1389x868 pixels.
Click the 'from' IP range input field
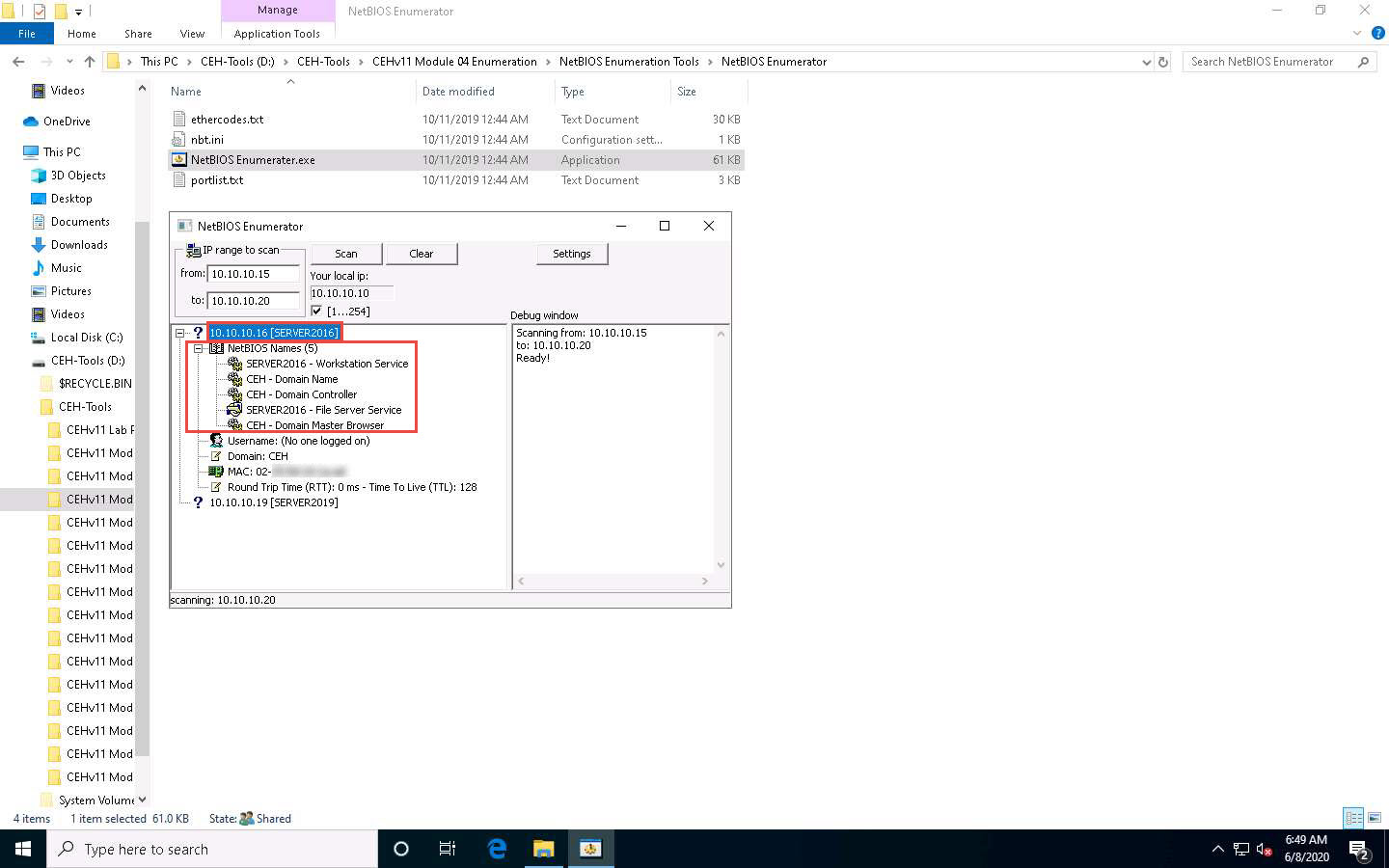click(x=254, y=274)
